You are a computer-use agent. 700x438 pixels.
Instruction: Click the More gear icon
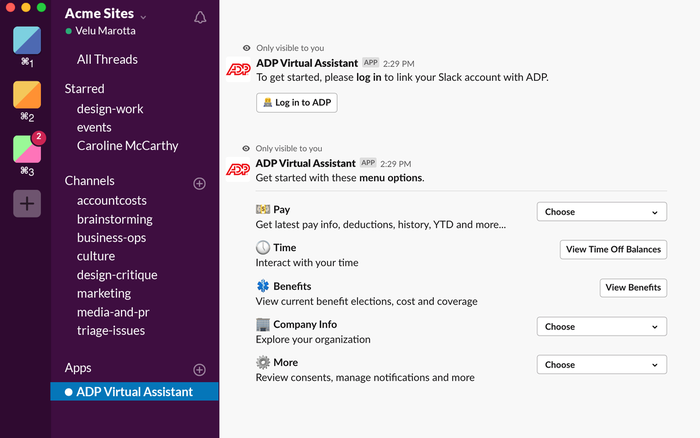tap(262, 362)
